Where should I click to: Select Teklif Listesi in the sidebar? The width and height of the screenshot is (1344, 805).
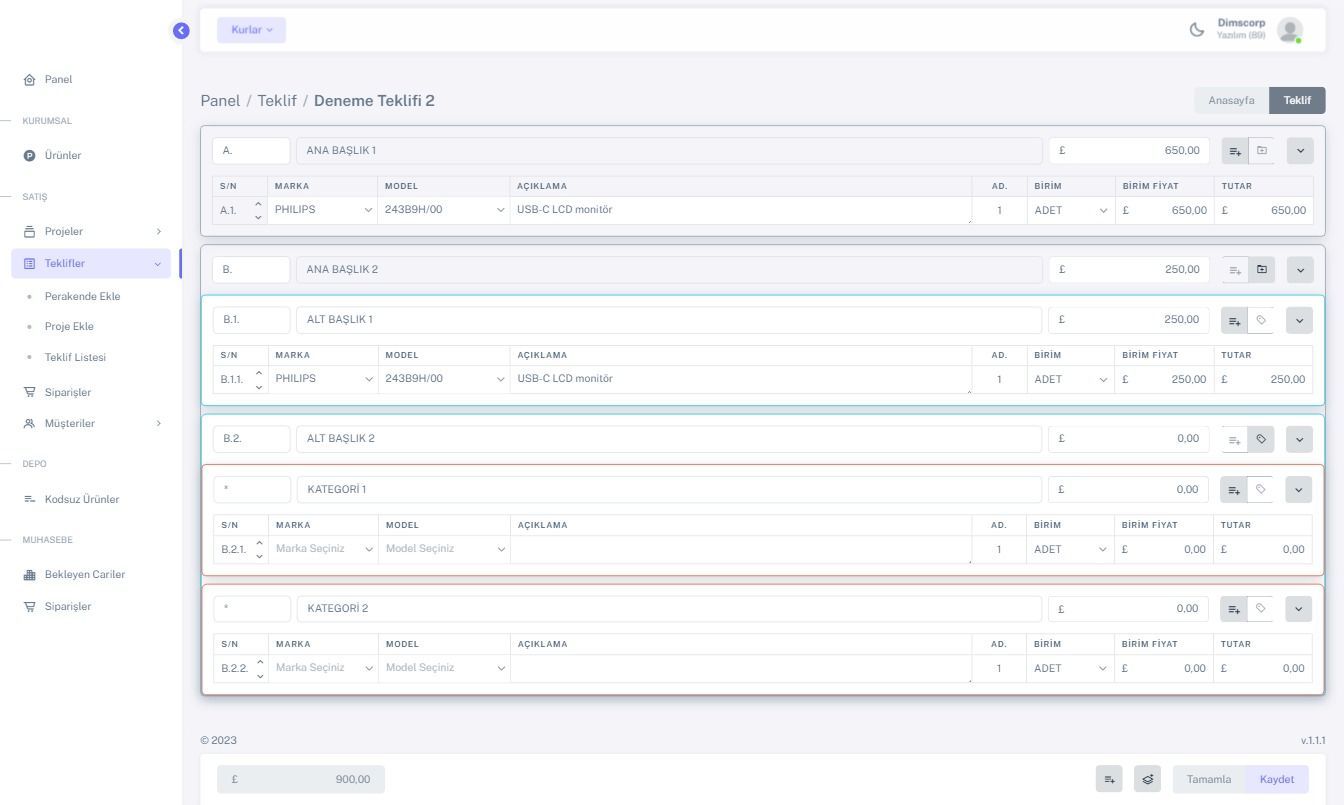point(75,358)
